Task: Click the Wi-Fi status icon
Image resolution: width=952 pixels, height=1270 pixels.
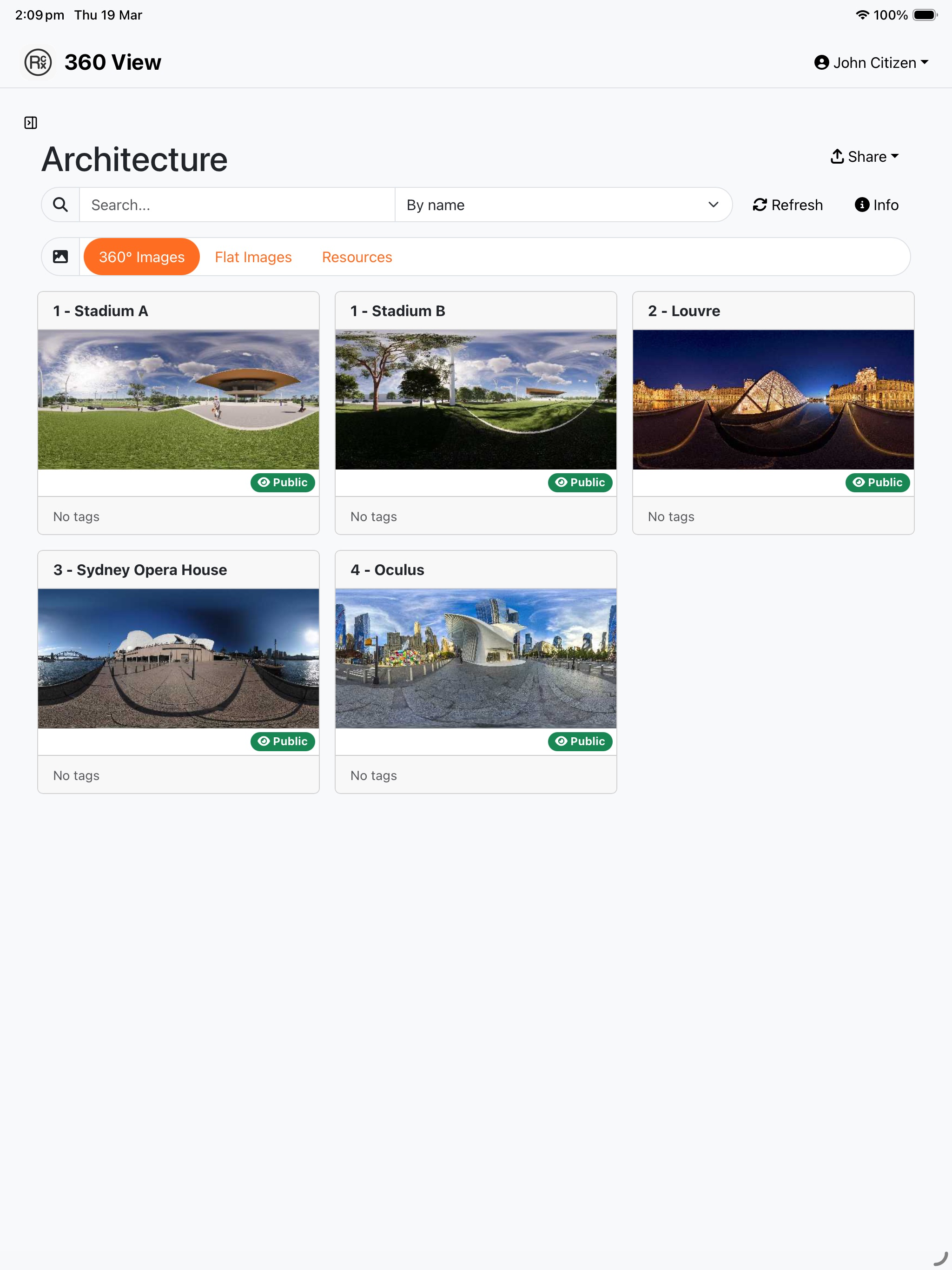Action: tap(862, 15)
